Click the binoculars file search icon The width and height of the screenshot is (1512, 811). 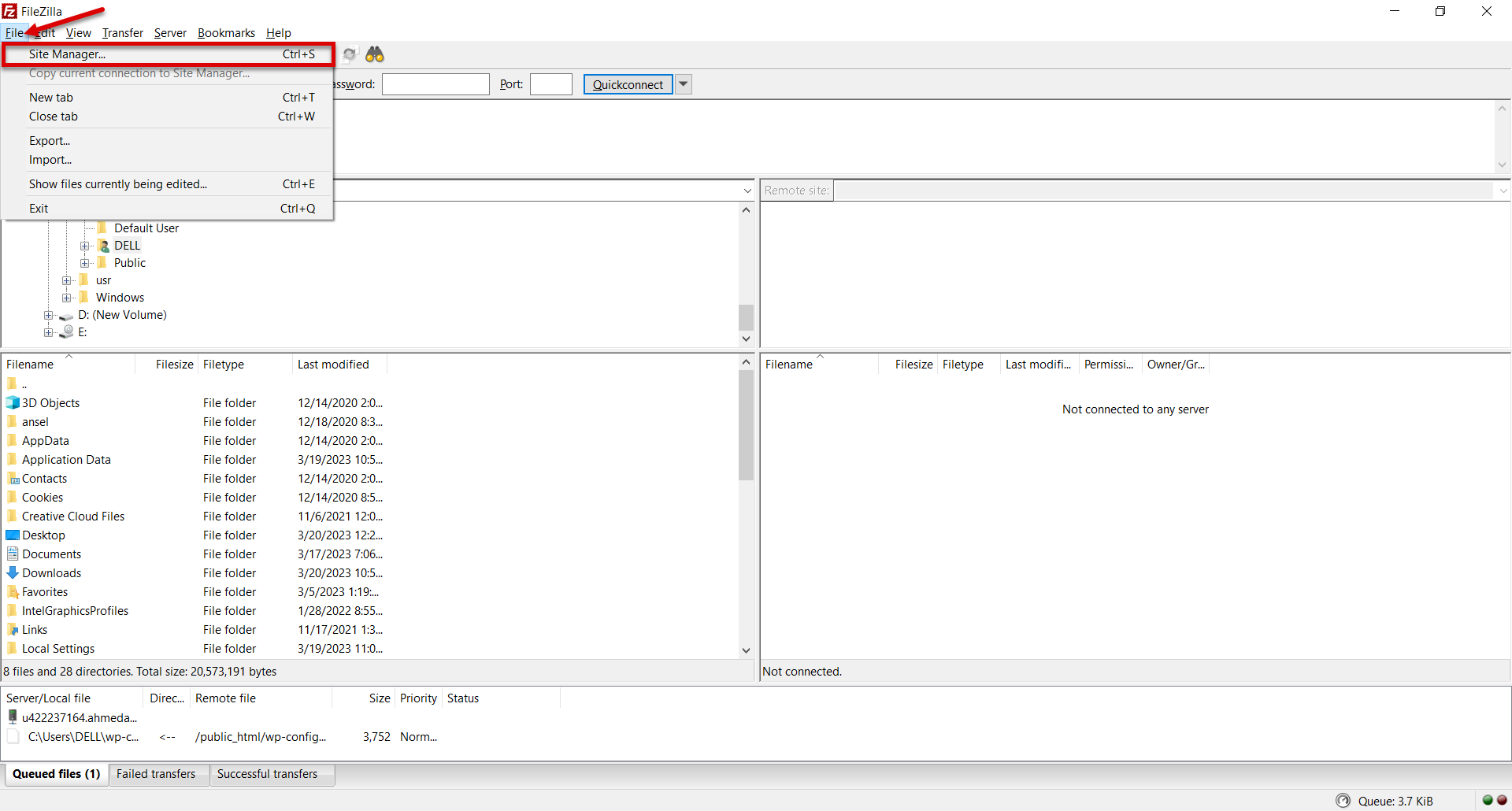pos(375,54)
